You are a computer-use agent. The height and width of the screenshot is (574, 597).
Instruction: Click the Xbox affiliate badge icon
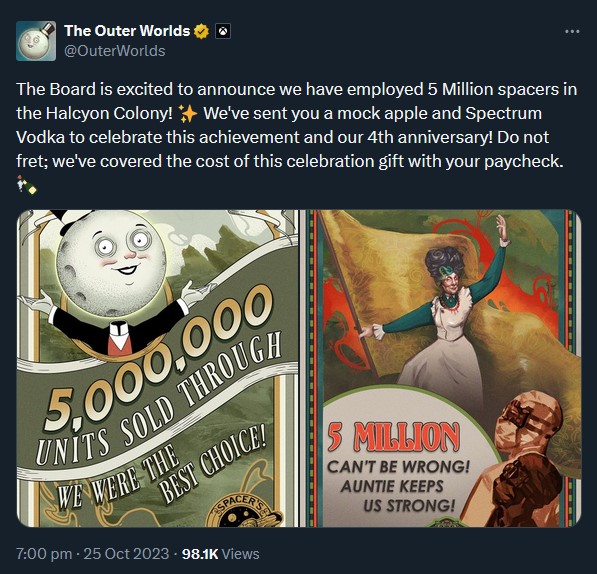click(223, 31)
